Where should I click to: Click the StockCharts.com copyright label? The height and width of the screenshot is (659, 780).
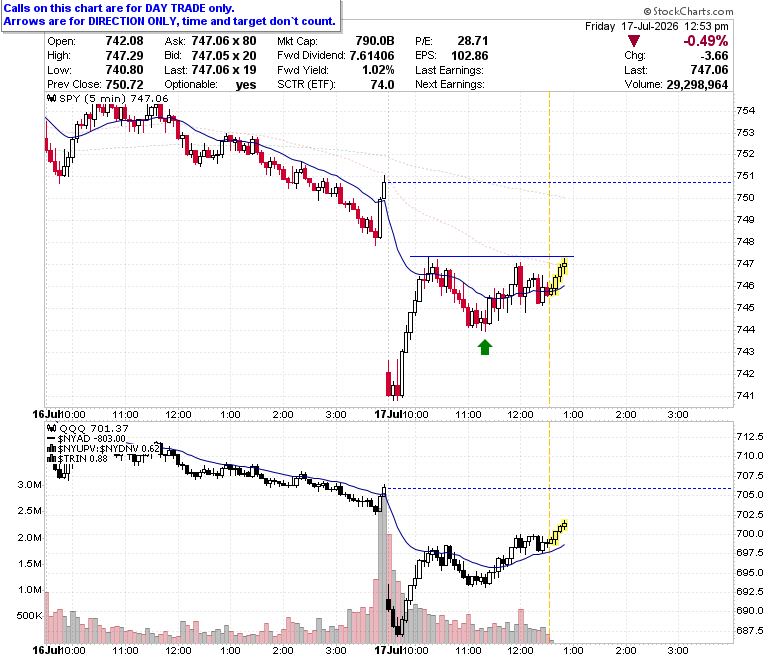click(x=688, y=11)
